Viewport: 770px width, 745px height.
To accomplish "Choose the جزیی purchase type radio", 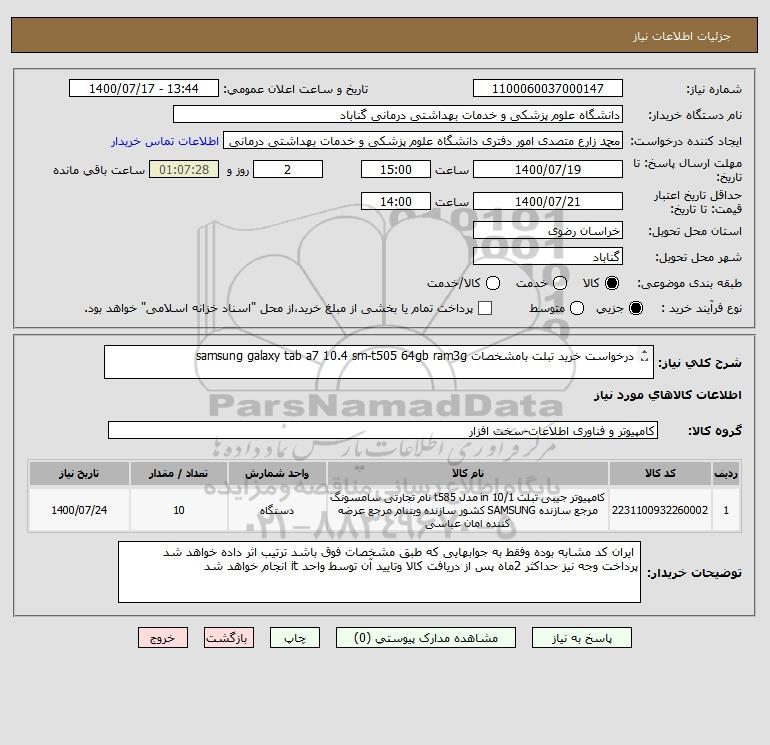I will pyautogui.click(x=635, y=308).
